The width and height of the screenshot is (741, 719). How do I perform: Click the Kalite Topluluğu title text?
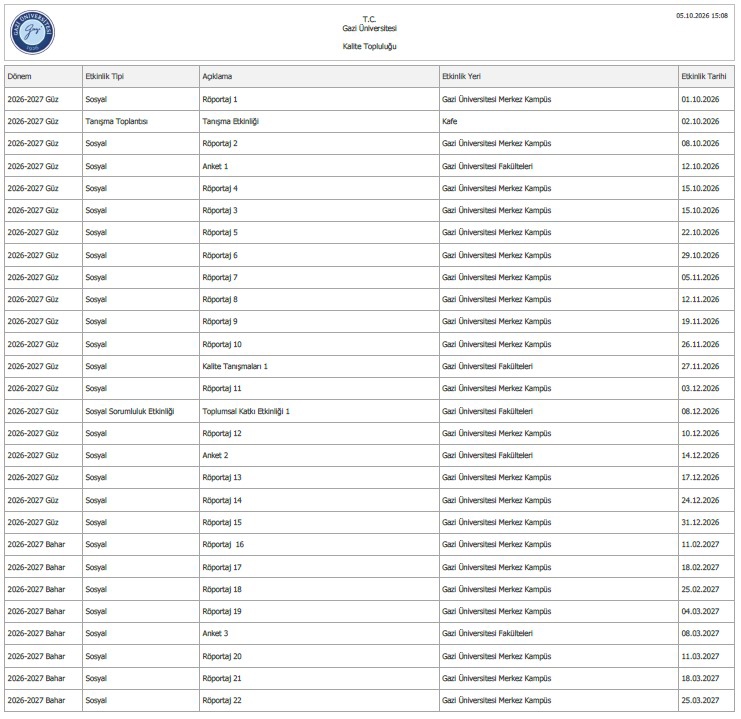point(370,46)
